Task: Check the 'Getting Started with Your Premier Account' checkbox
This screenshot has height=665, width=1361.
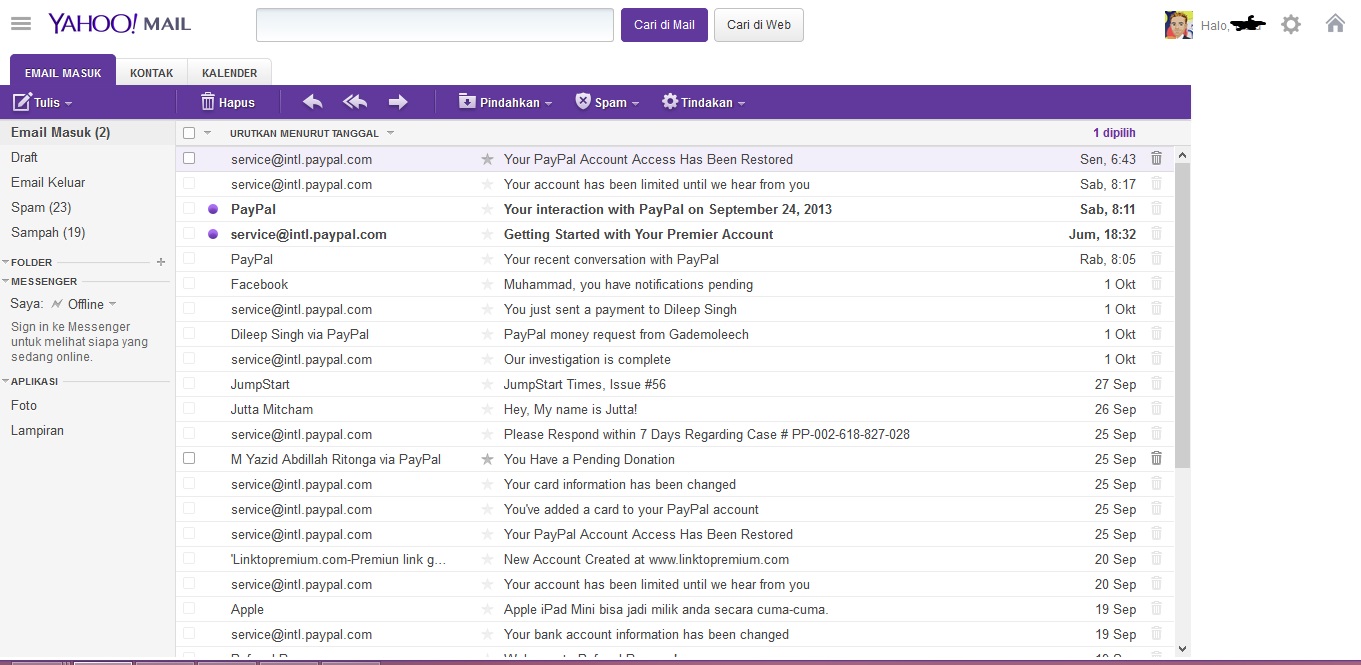Action: click(189, 233)
